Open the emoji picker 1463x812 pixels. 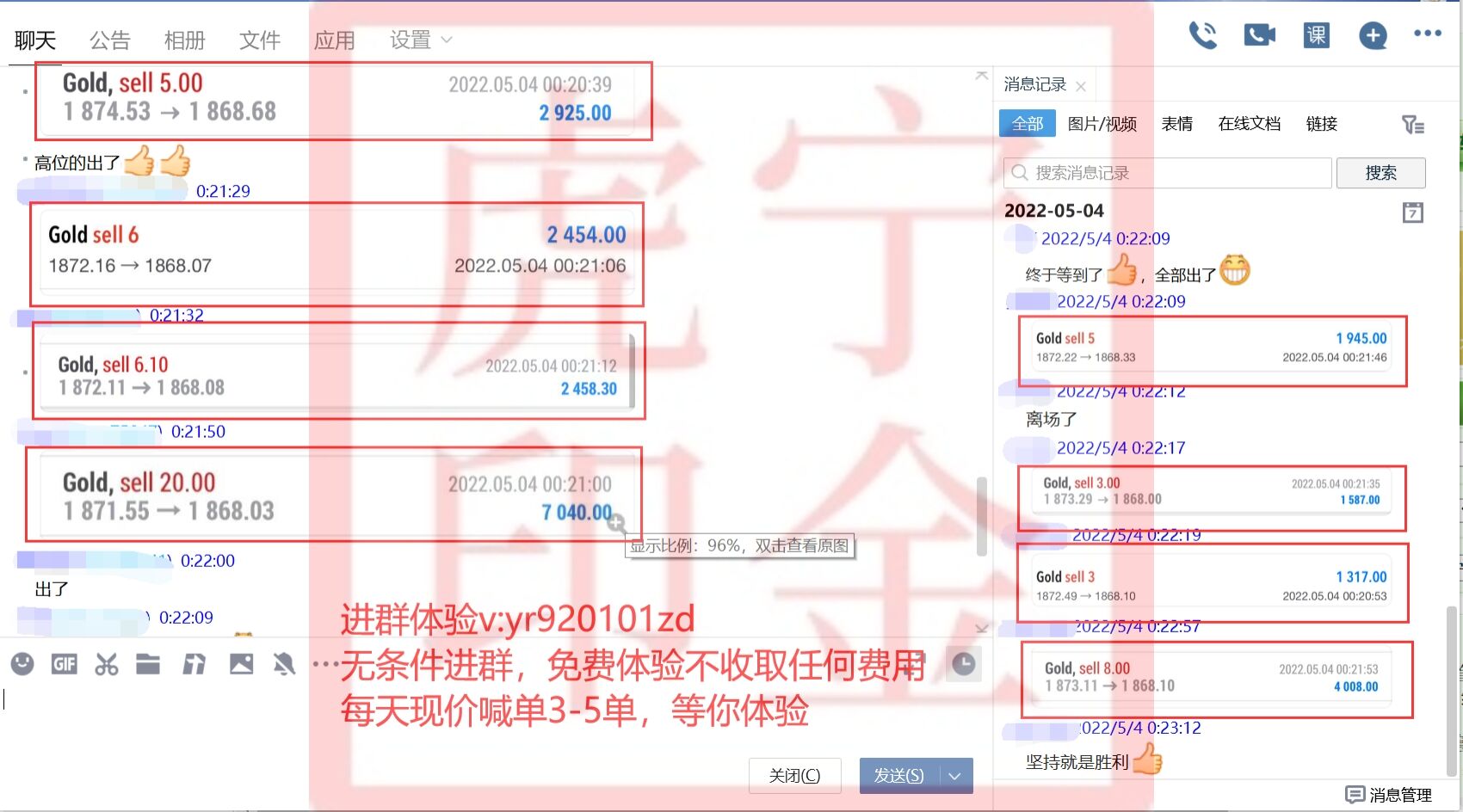click(22, 664)
